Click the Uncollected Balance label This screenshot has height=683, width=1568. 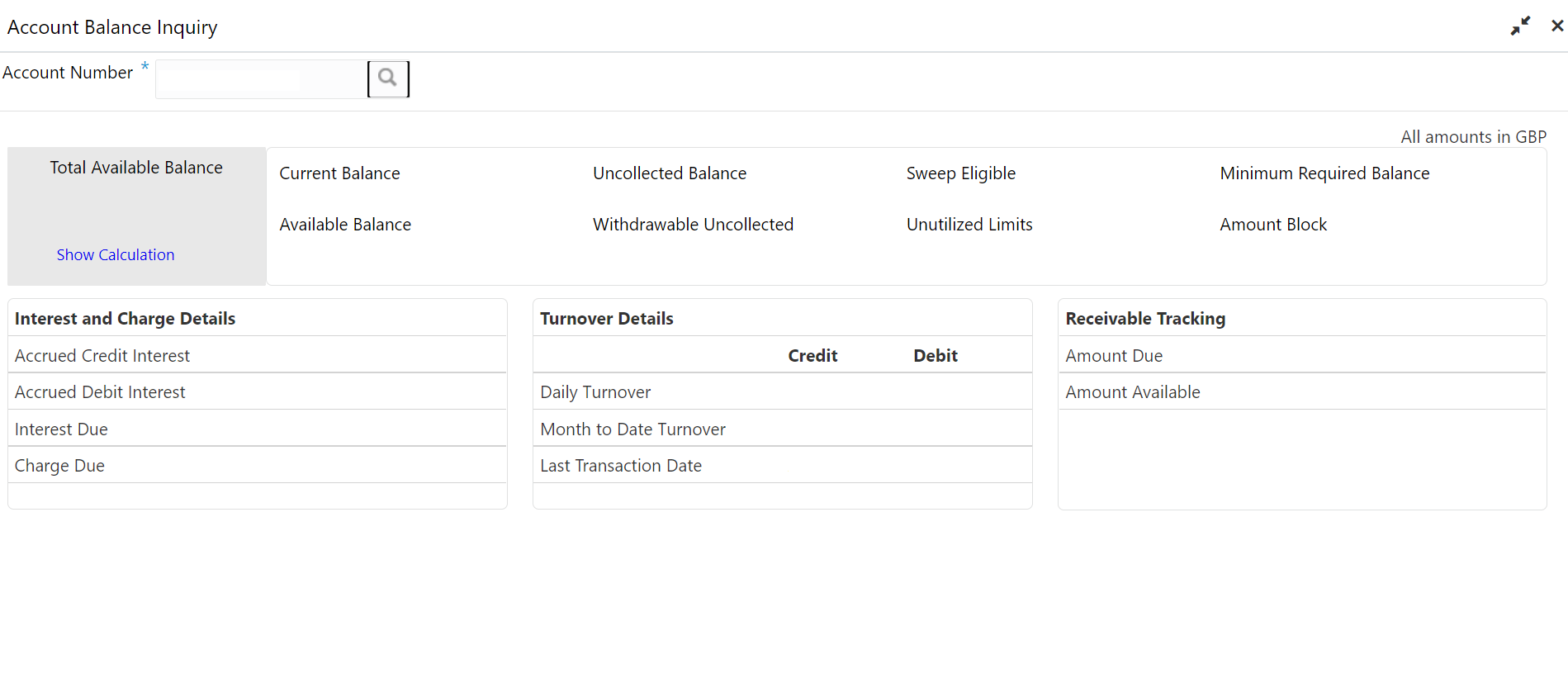point(670,173)
